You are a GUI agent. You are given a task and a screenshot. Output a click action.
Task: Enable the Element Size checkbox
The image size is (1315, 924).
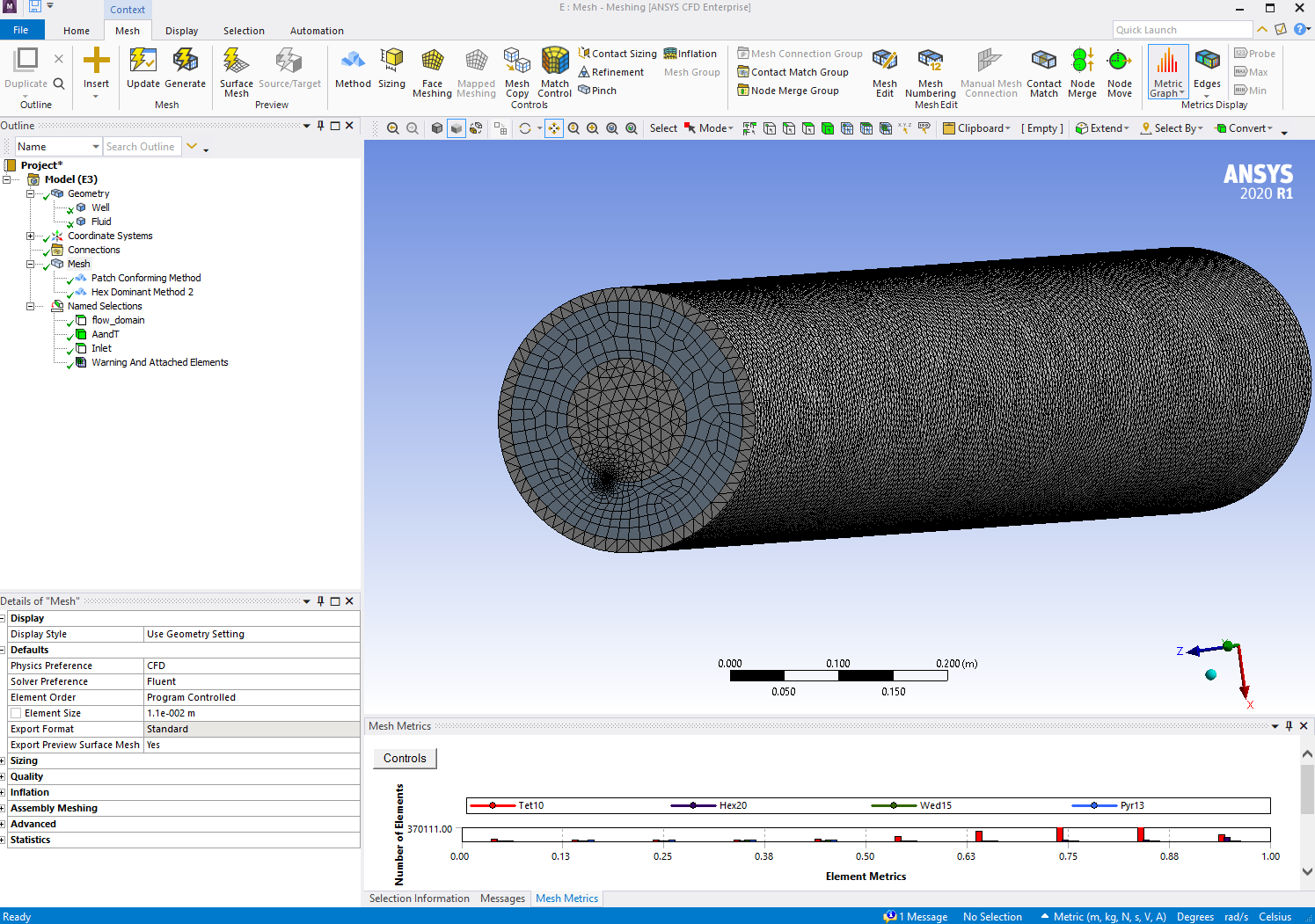point(16,713)
